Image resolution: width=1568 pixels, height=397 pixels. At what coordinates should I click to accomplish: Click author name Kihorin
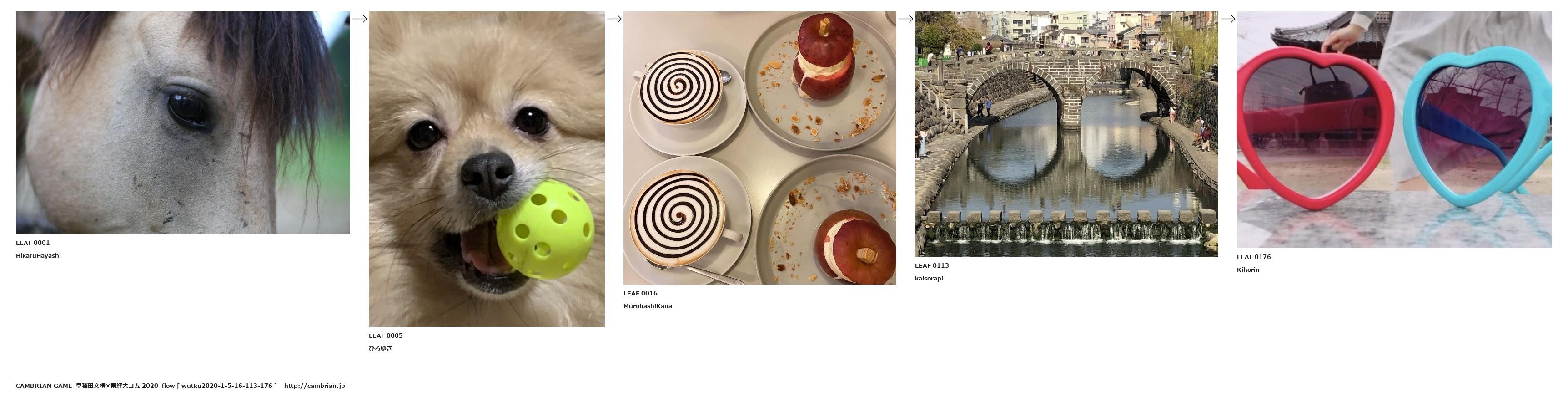pos(1248,270)
